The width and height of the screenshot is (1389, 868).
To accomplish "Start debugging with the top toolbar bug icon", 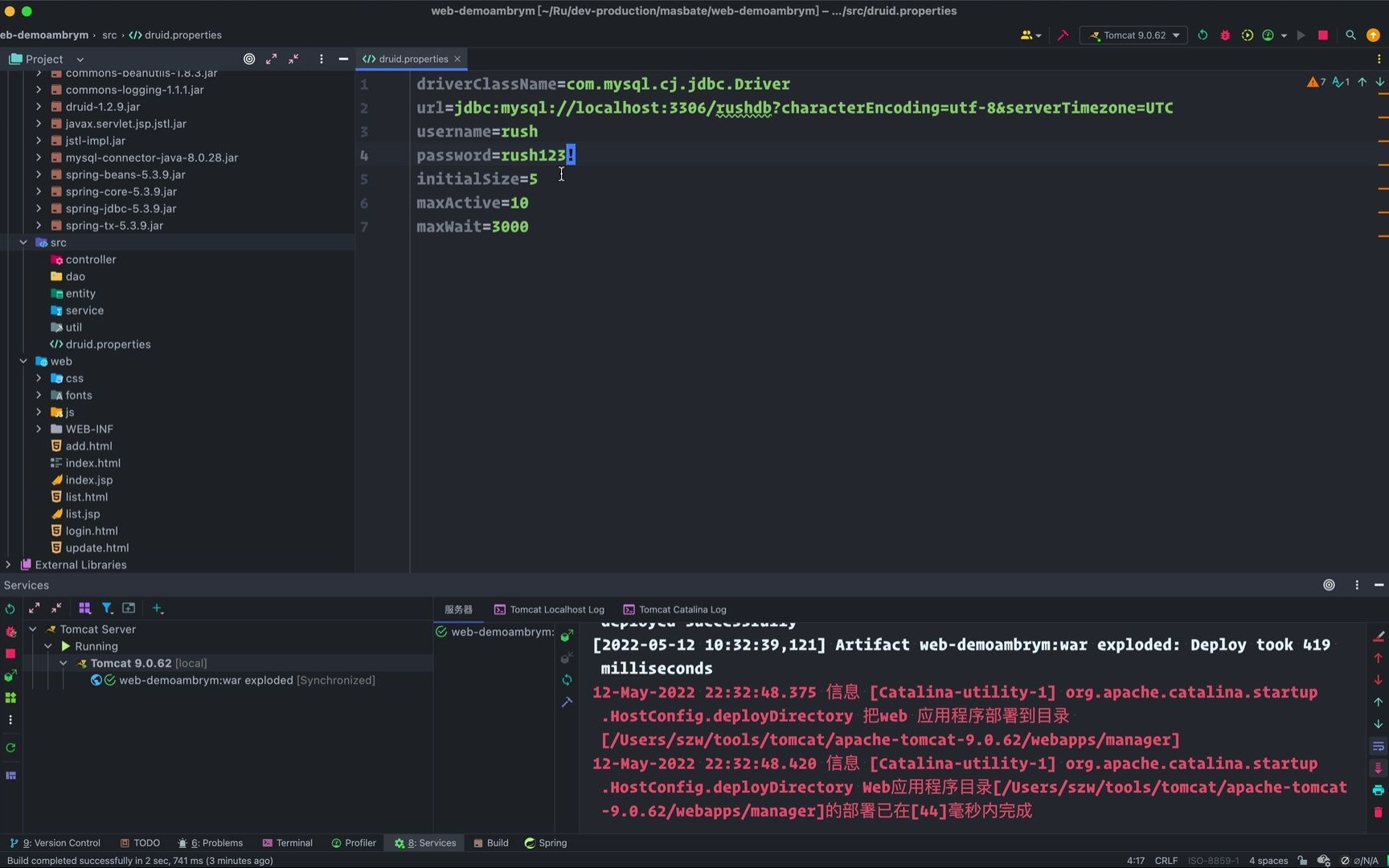I will 1225,35.
